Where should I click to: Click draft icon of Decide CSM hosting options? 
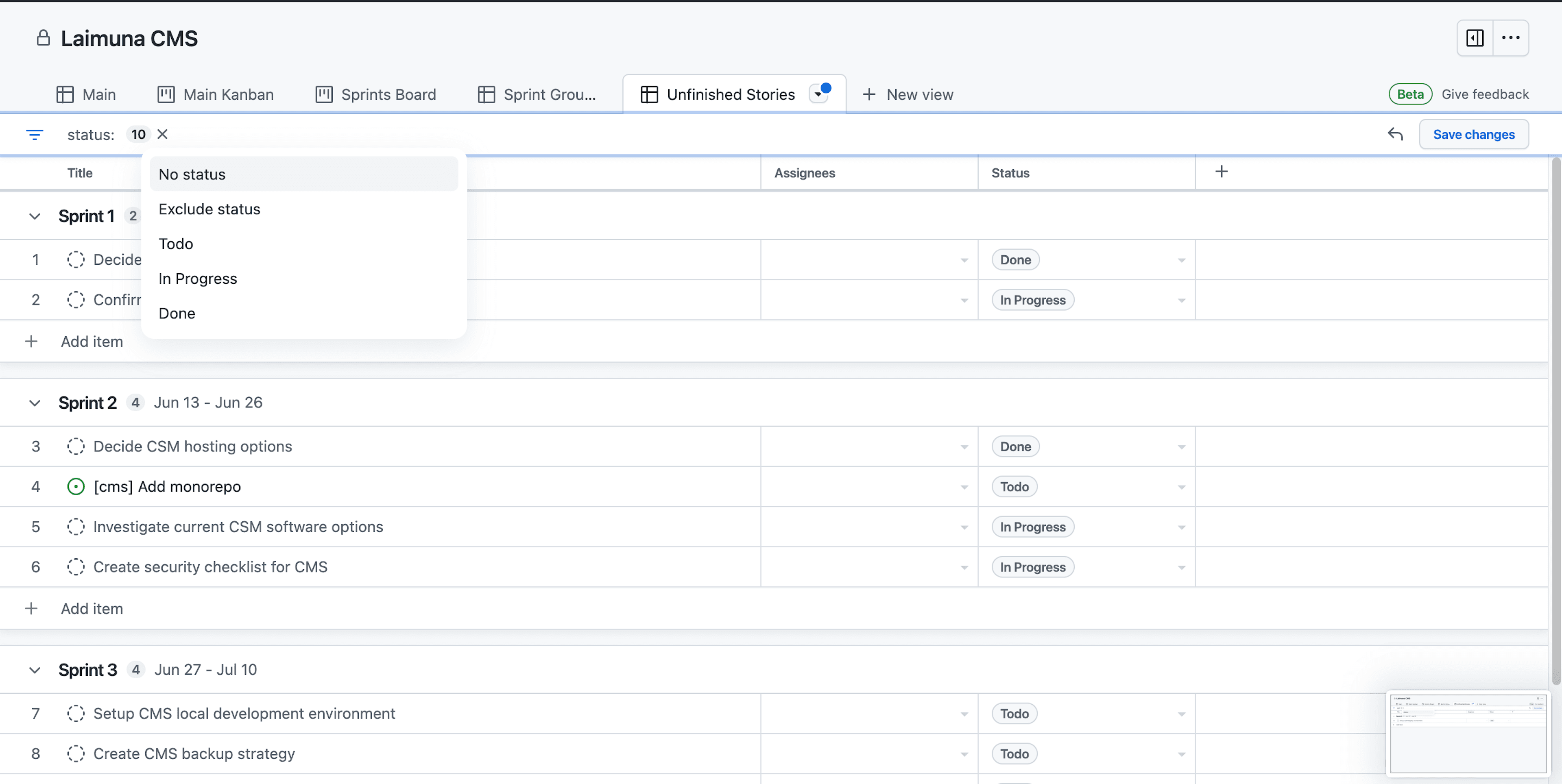click(76, 446)
